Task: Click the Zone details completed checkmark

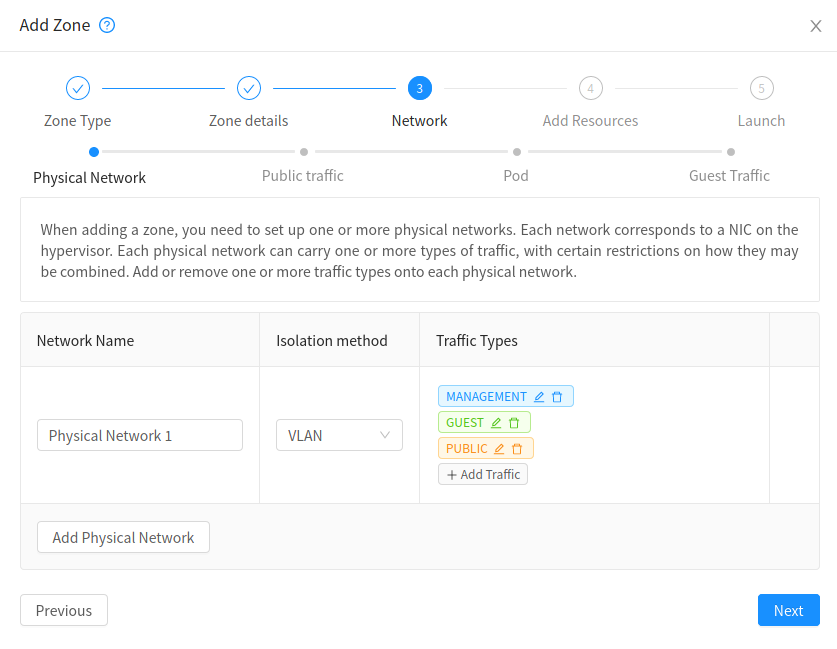Action: coord(248,88)
